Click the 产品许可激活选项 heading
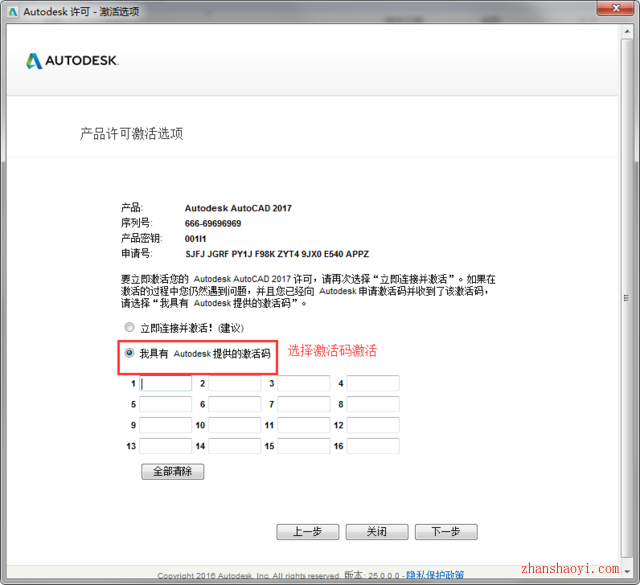Screen dimensions: 640x585 point(131,133)
